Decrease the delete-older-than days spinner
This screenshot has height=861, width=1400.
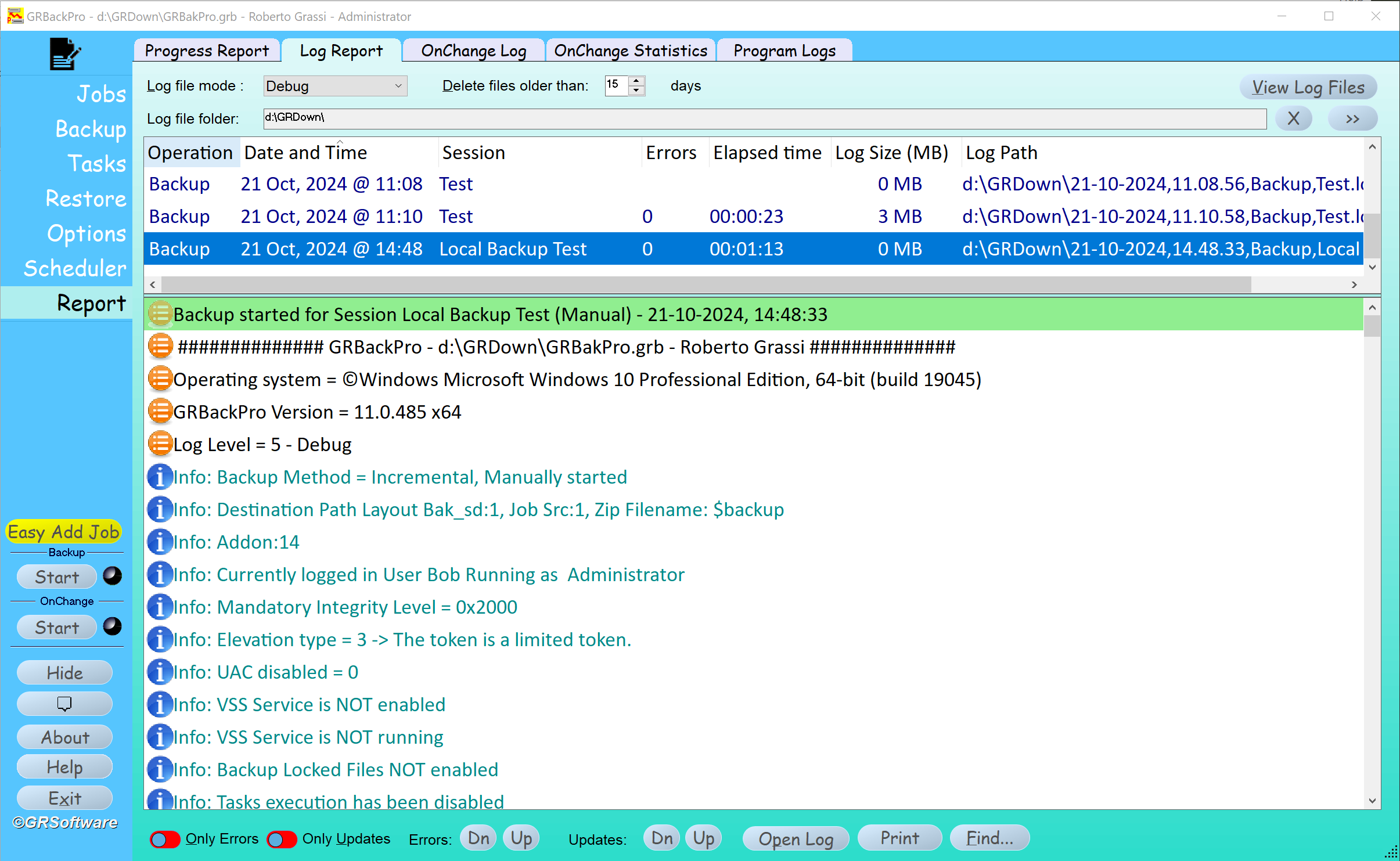(x=637, y=91)
